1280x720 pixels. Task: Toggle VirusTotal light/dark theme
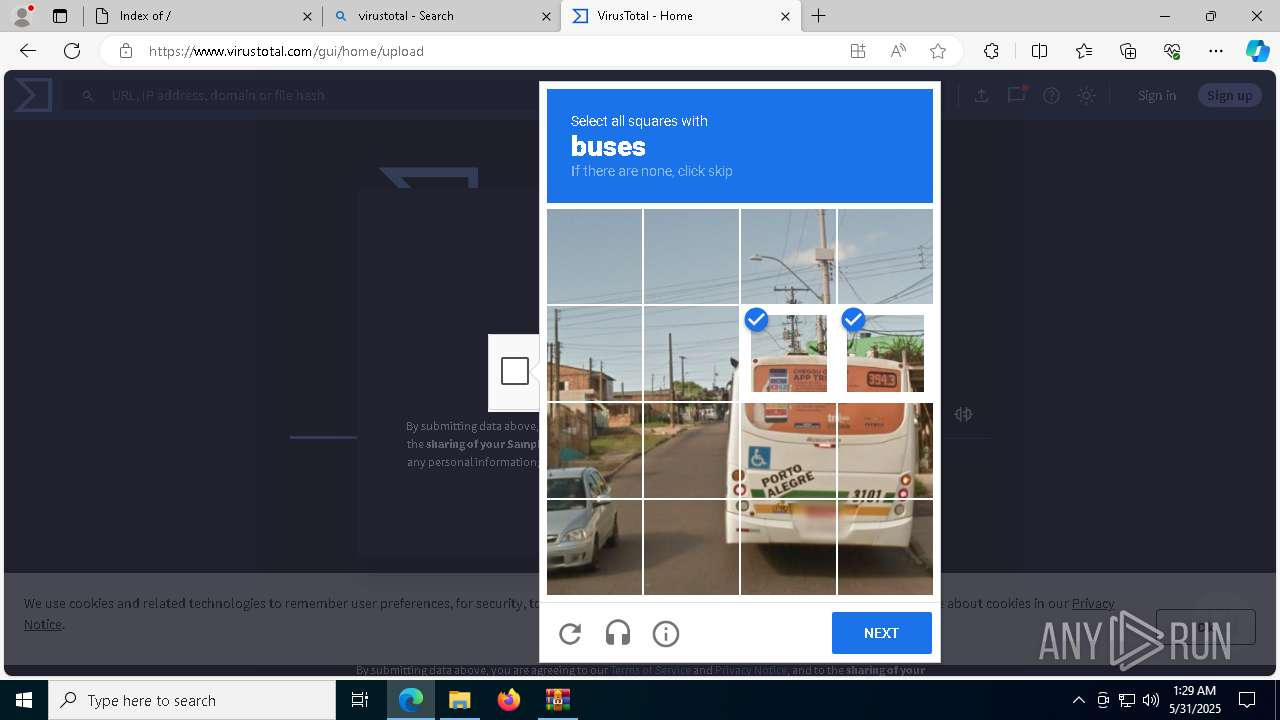pyautogui.click(x=1086, y=95)
